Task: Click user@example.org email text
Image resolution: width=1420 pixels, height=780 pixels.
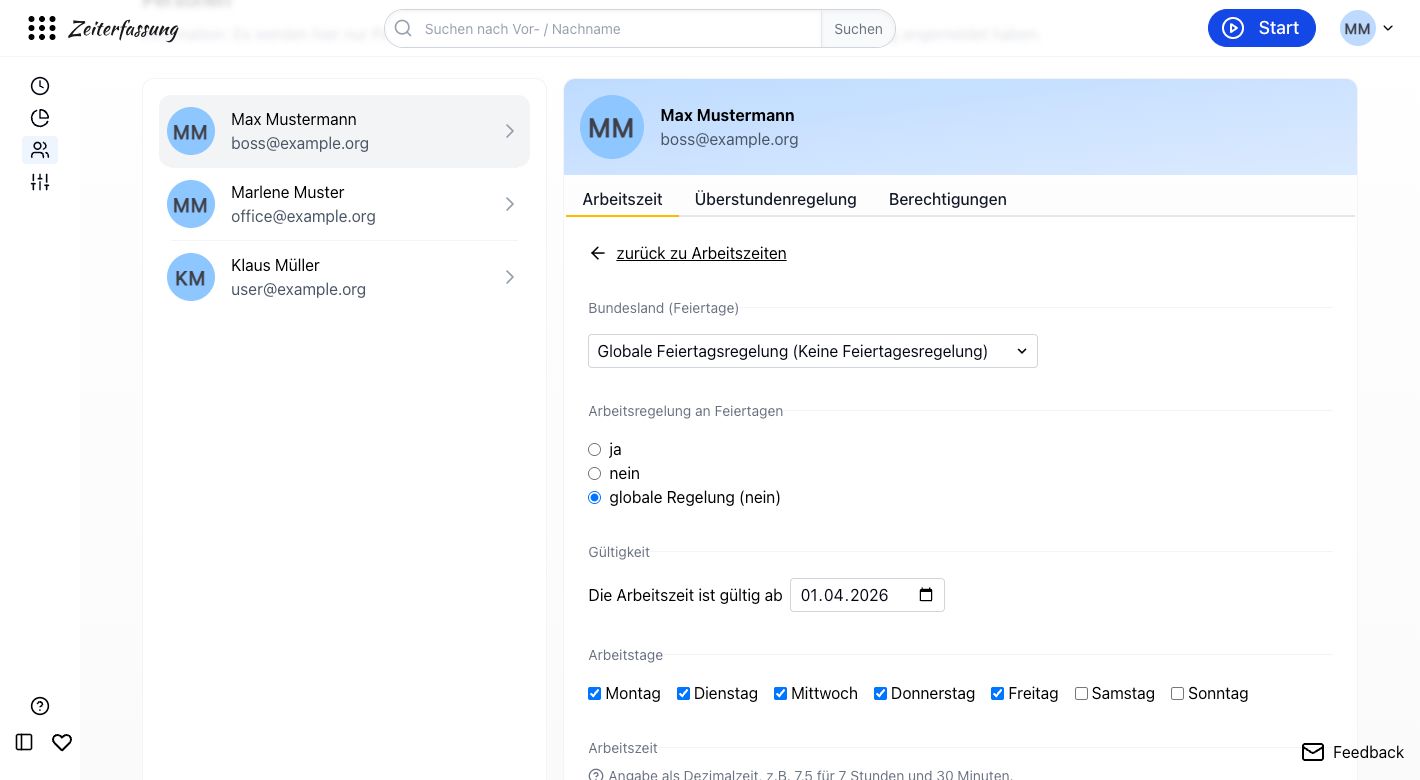Action: click(x=298, y=289)
